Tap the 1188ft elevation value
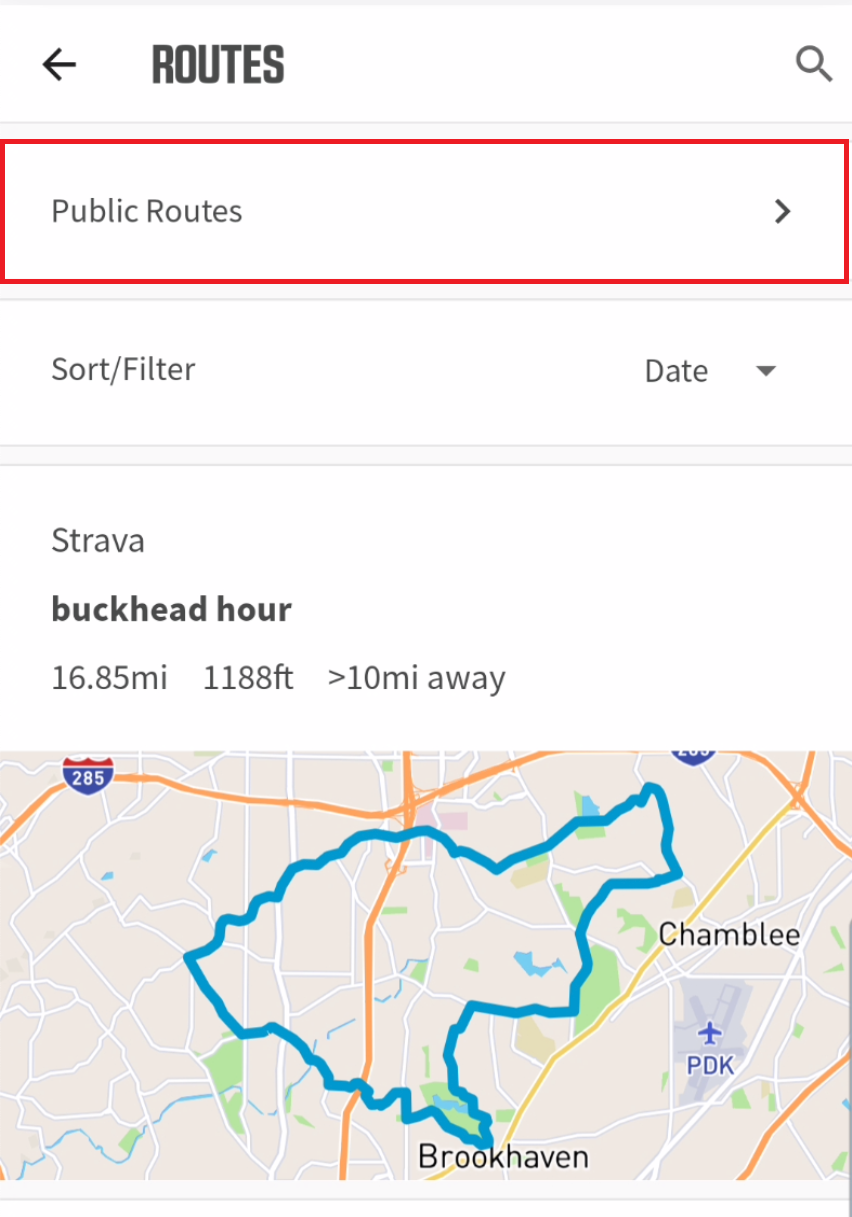The width and height of the screenshot is (852, 1217). pyautogui.click(x=248, y=678)
